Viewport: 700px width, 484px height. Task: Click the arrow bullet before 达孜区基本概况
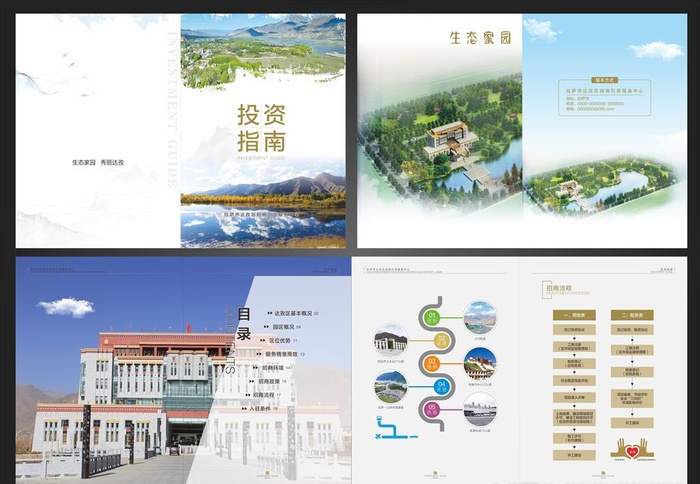270,313
